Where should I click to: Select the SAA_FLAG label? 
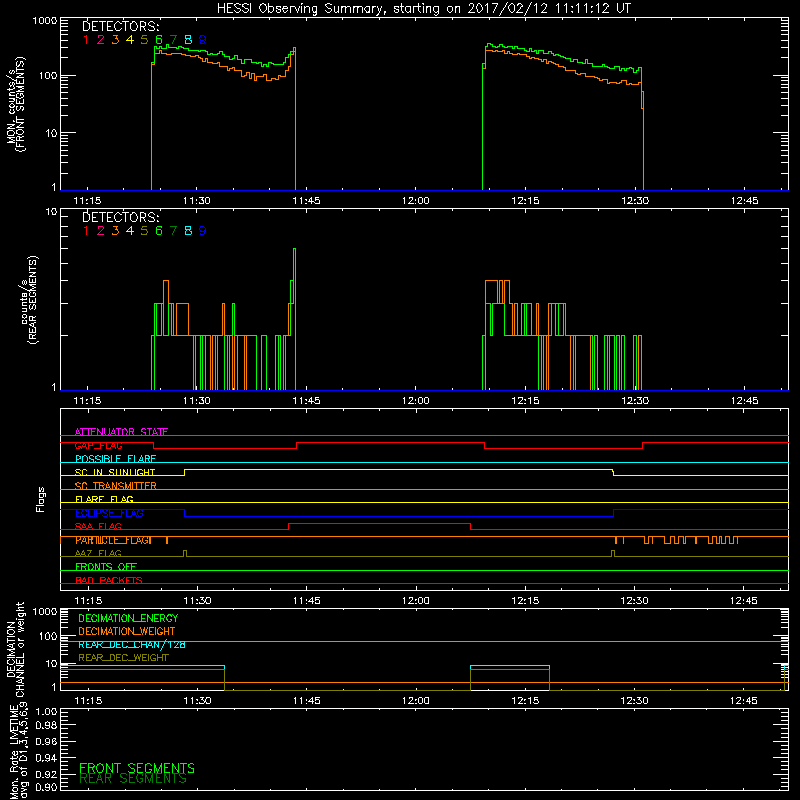point(98,526)
